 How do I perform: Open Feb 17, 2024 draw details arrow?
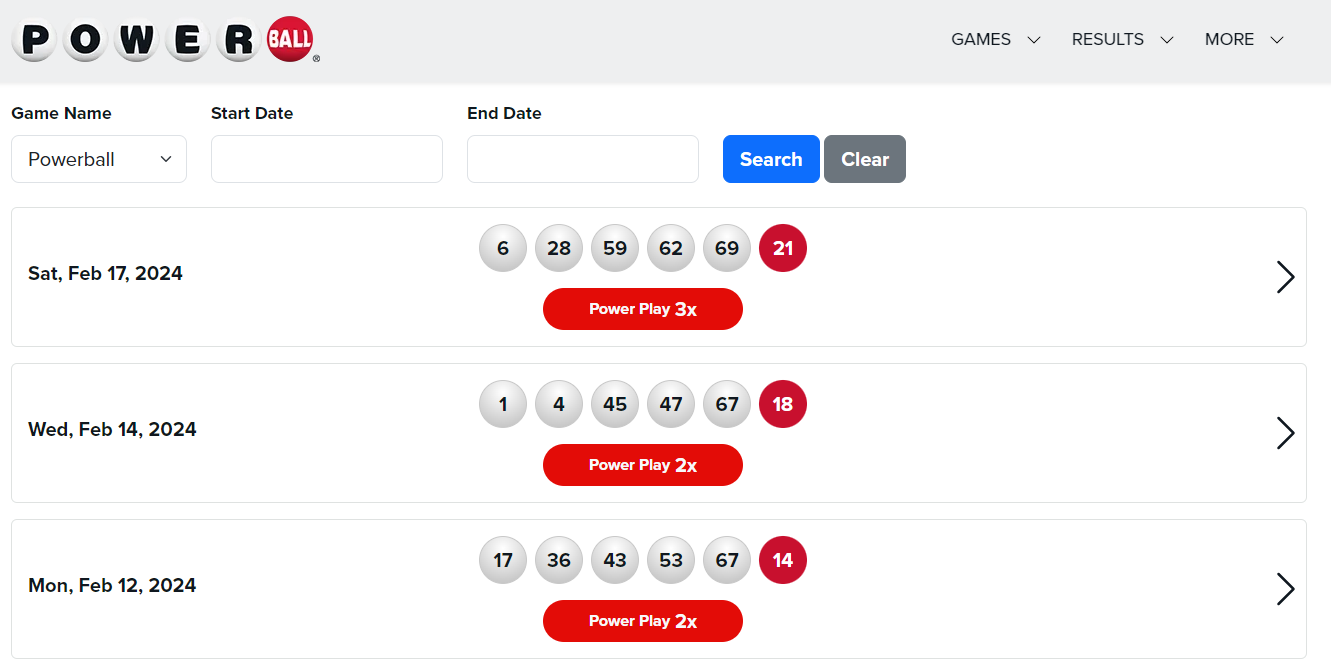pyautogui.click(x=1286, y=277)
